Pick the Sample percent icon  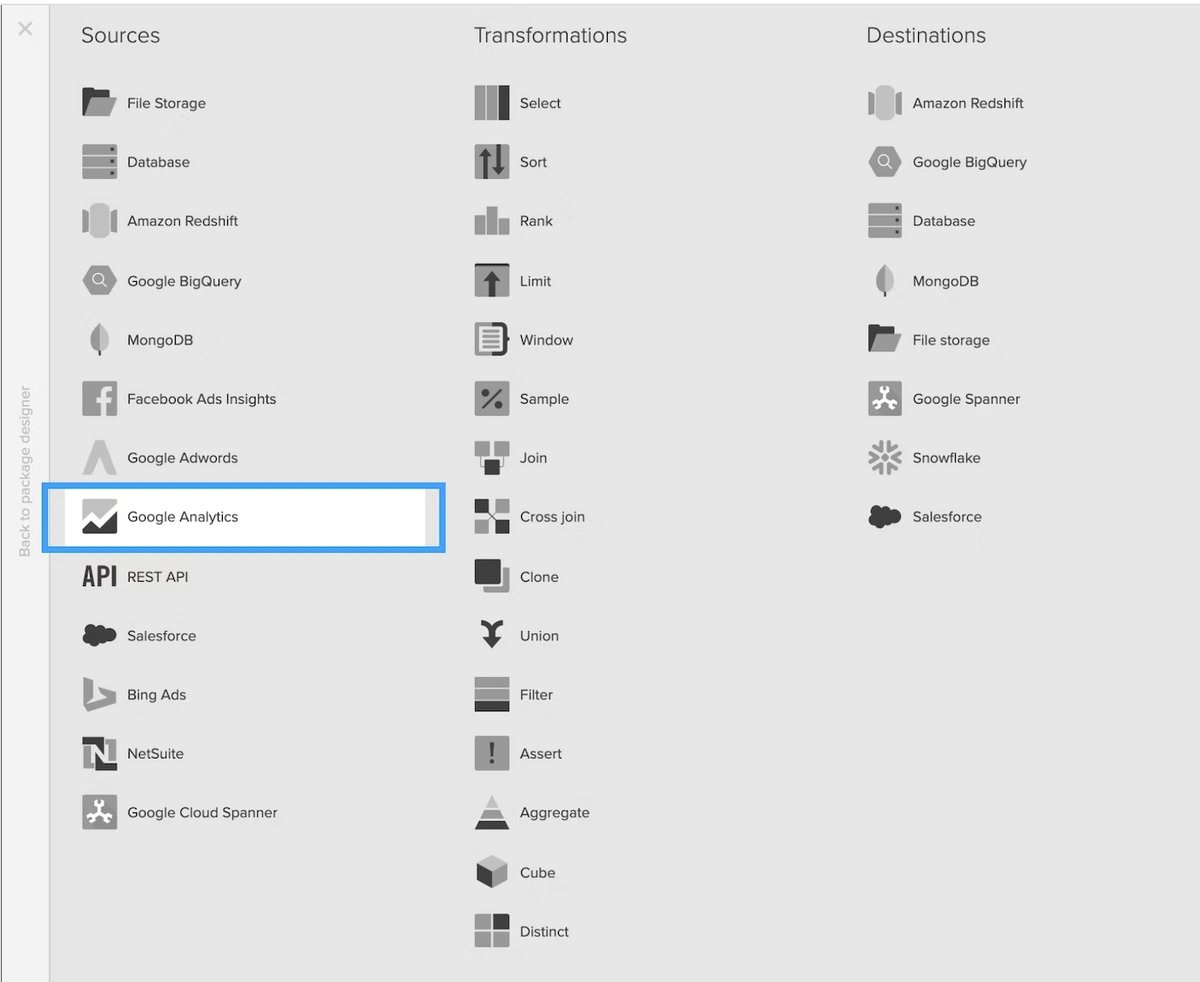pos(492,399)
